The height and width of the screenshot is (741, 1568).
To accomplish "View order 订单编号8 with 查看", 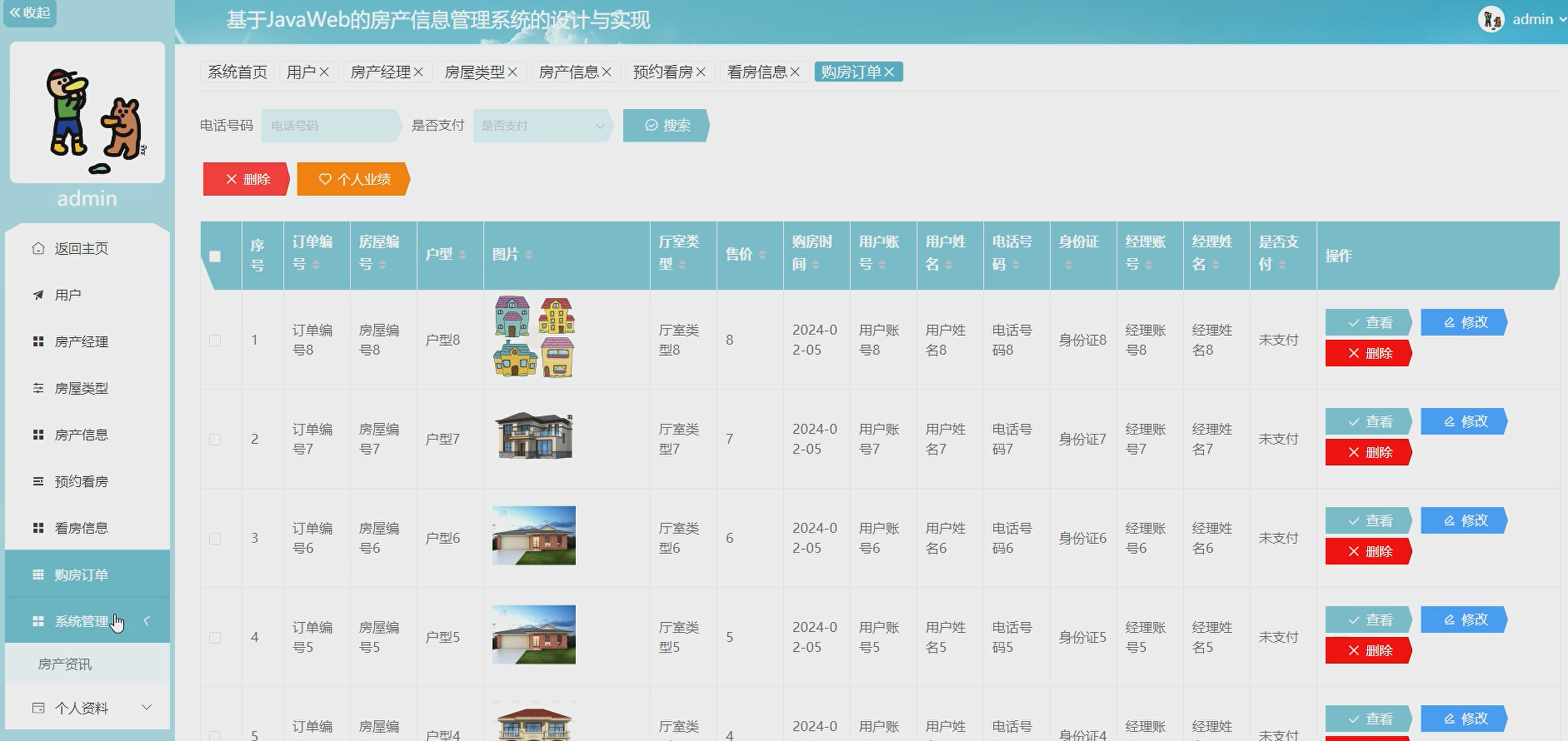I will pos(1369,322).
